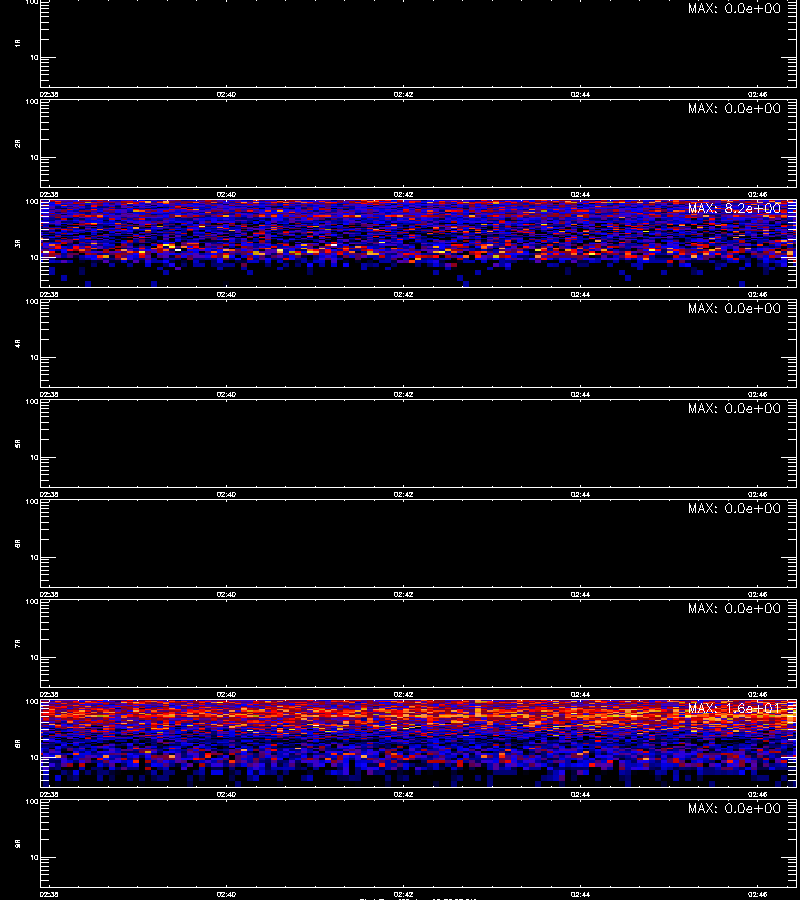Click the 02:40 tick label under 6R panel
Image resolution: width=800 pixels, height=900 pixels.
[226, 595]
